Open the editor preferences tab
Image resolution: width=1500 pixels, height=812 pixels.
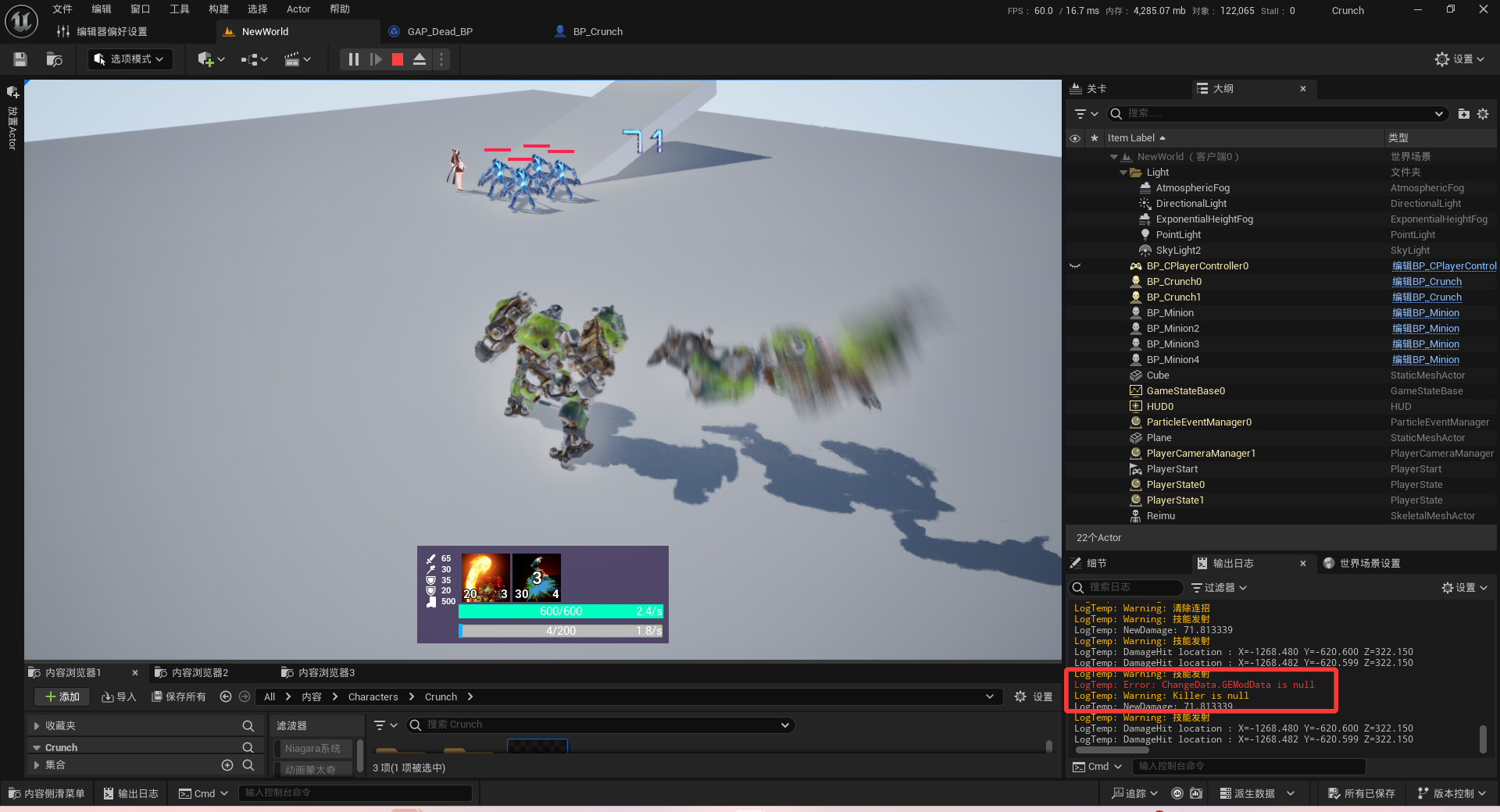tap(103, 32)
